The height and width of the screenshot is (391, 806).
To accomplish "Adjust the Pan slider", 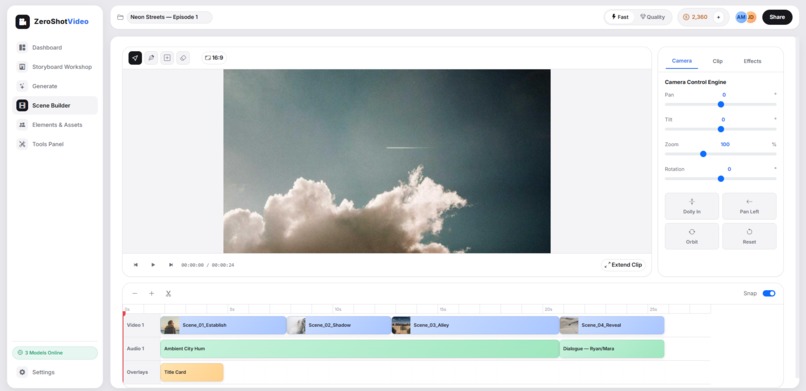I will pyautogui.click(x=721, y=104).
